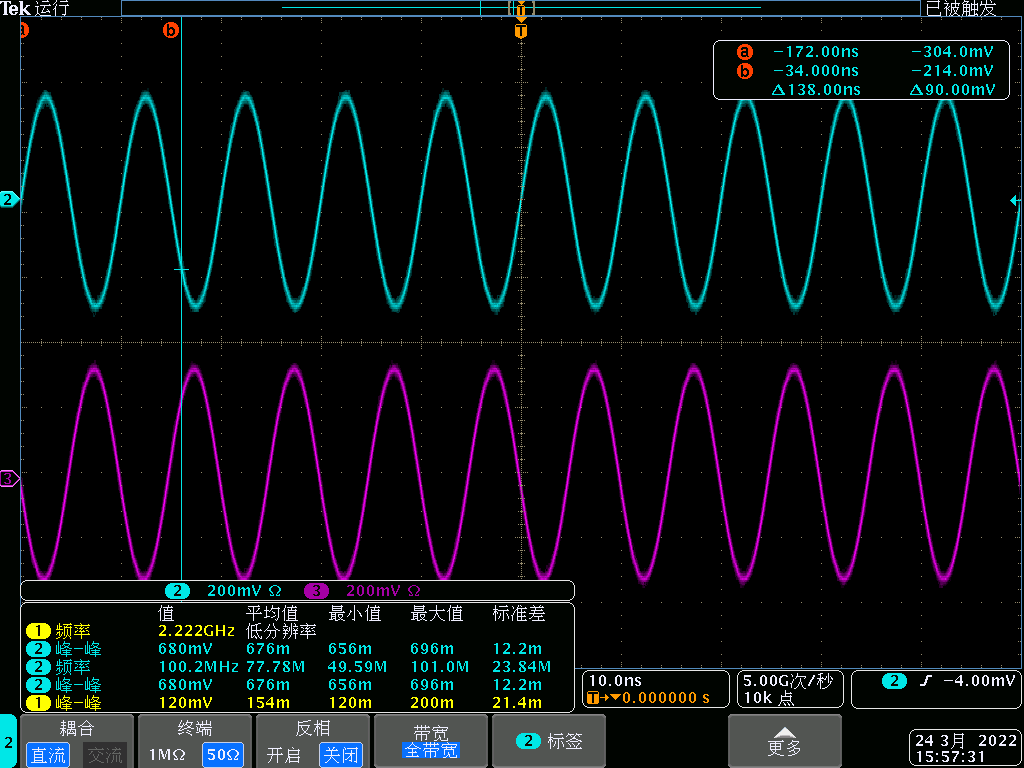
Task: Select invert 关闭 off
Action: pos(341,756)
